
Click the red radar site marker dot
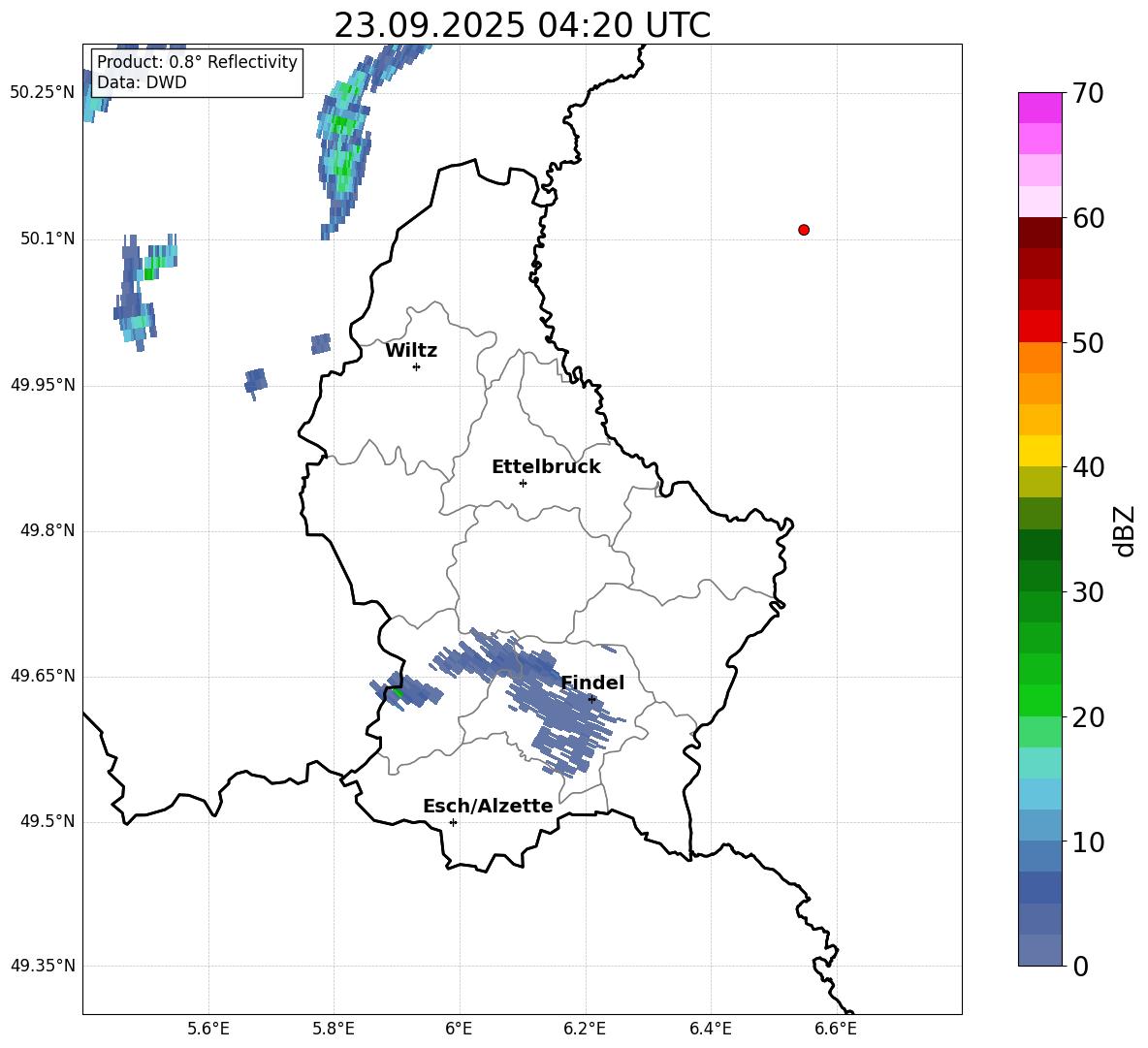tap(804, 230)
